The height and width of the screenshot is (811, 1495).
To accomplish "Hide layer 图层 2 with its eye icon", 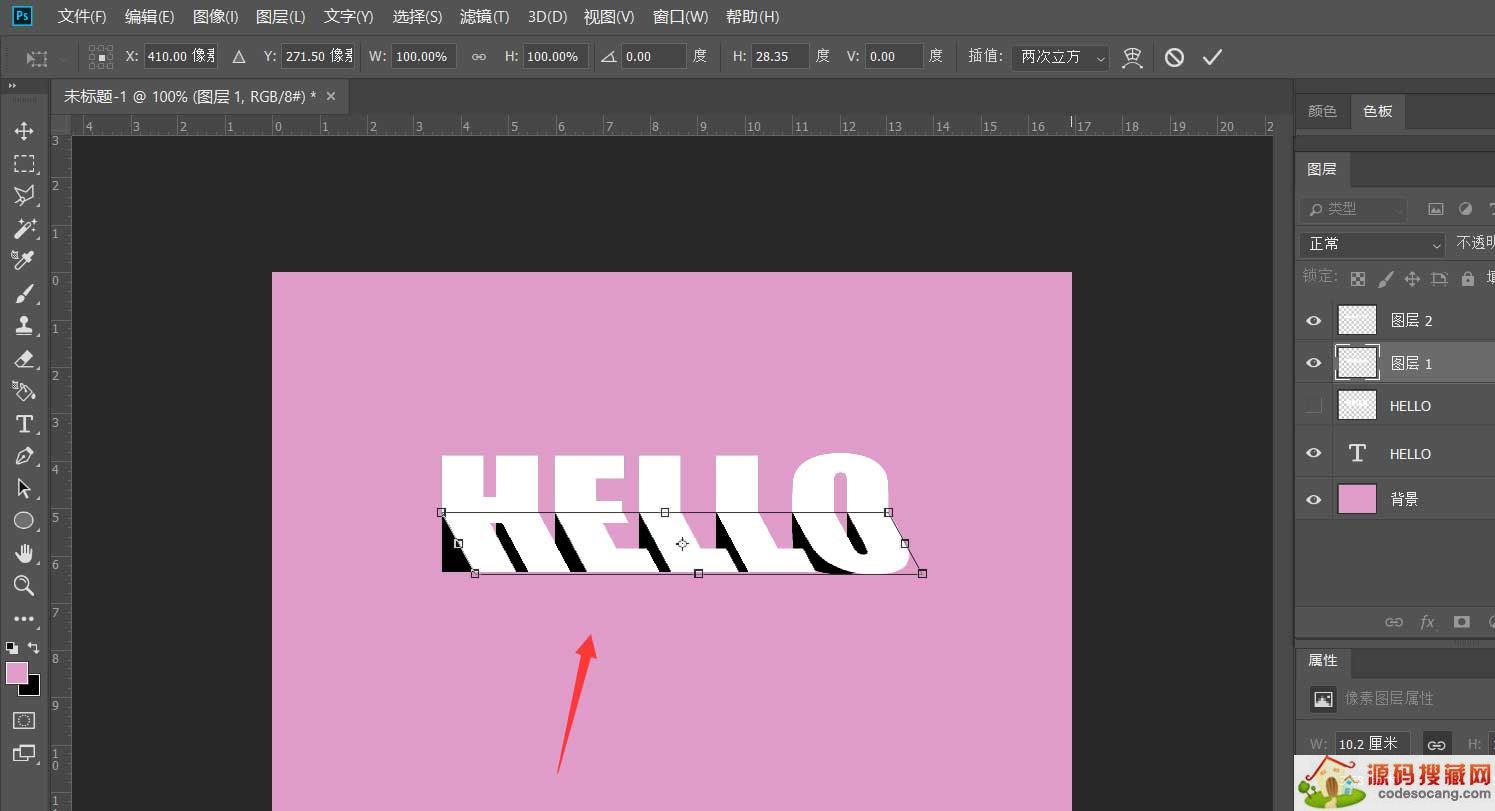I will click(1314, 320).
